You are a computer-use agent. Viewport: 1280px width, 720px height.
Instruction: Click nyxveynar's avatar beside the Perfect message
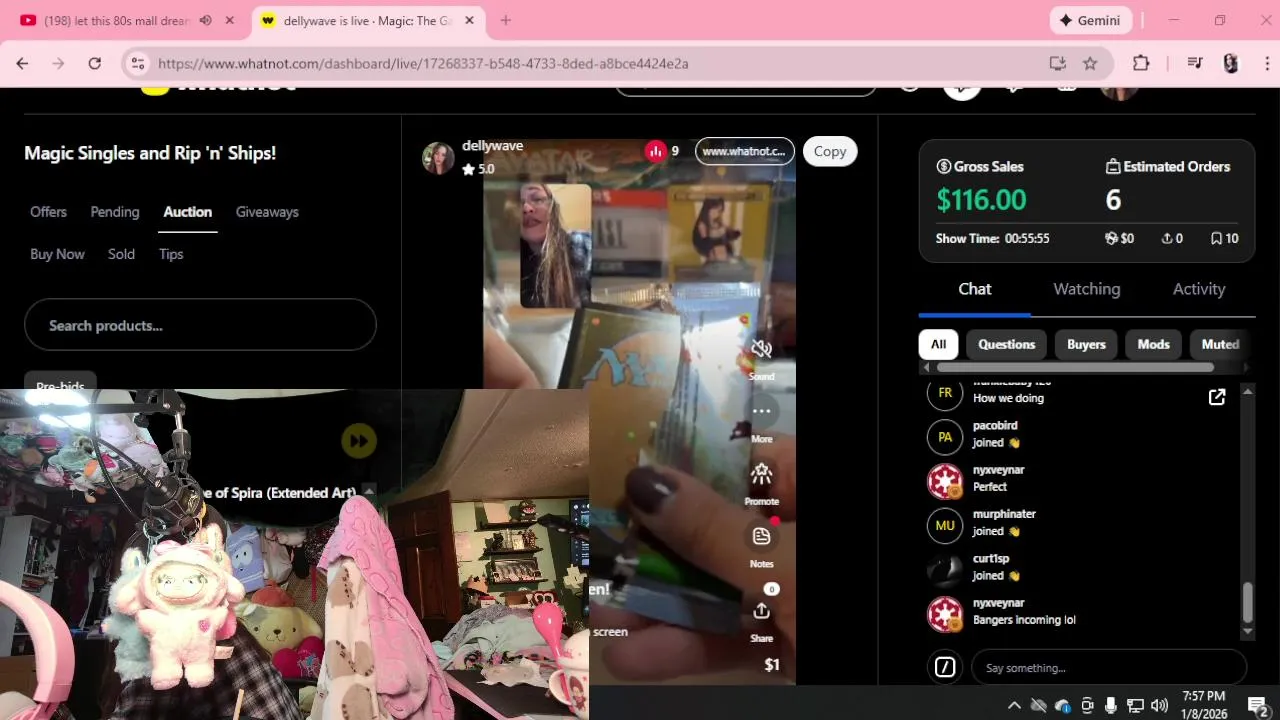tap(945, 481)
